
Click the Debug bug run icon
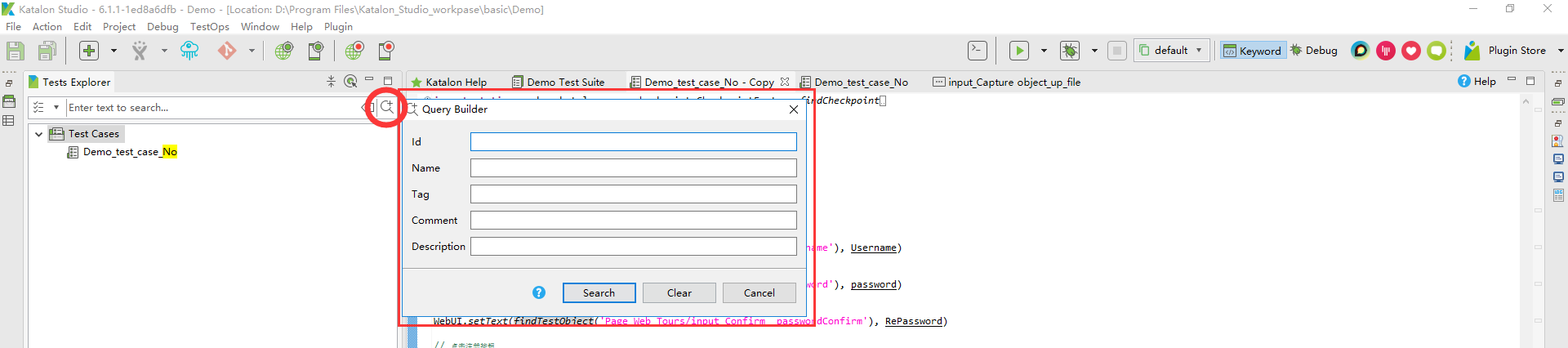(x=1070, y=51)
